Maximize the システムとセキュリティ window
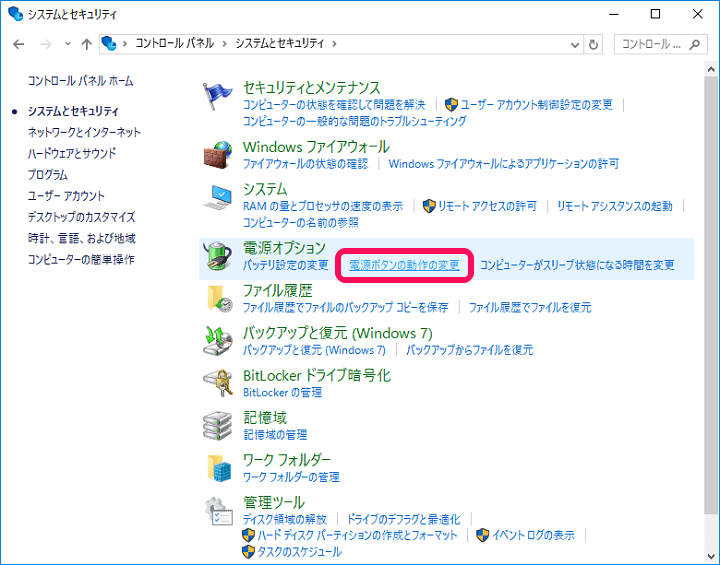Image resolution: width=720 pixels, height=565 pixels. pos(655,14)
